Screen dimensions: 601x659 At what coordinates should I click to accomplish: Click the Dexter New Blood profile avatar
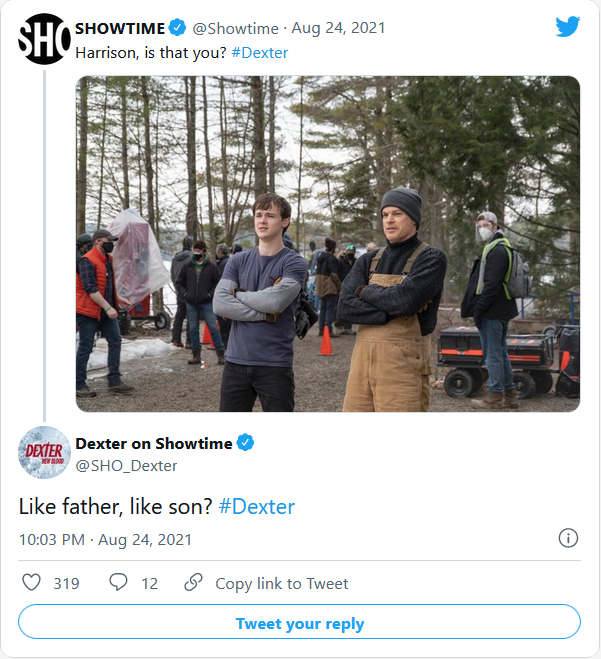point(43,452)
